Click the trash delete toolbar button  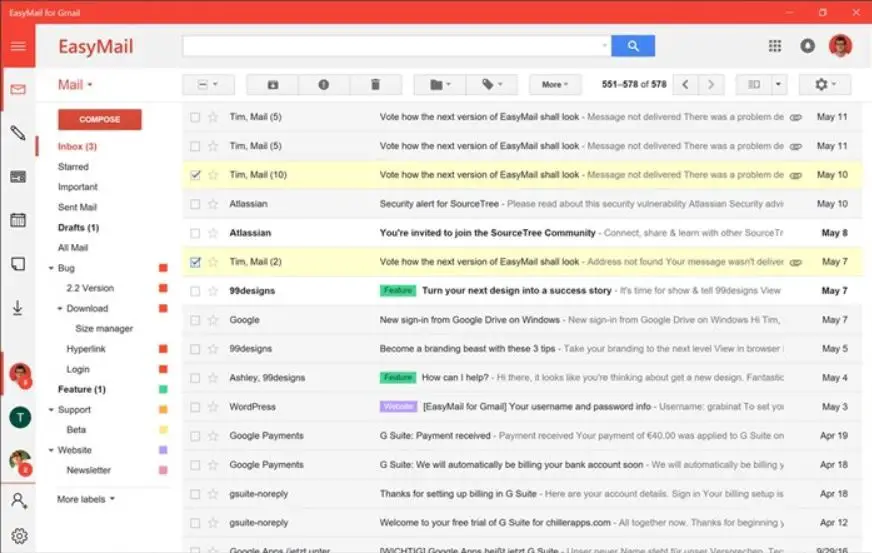point(375,85)
